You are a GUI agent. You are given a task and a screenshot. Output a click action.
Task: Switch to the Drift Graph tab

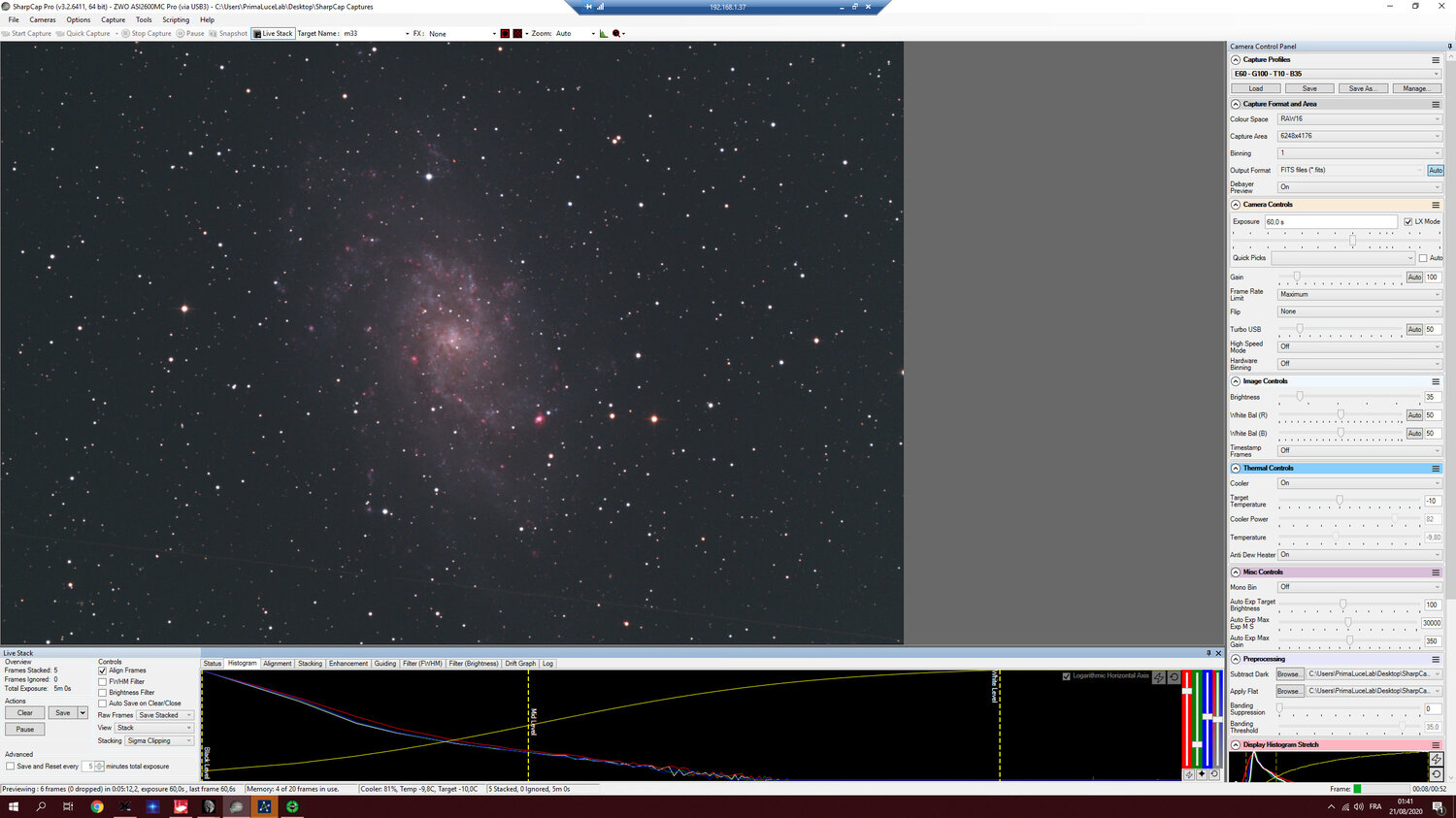click(x=519, y=664)
